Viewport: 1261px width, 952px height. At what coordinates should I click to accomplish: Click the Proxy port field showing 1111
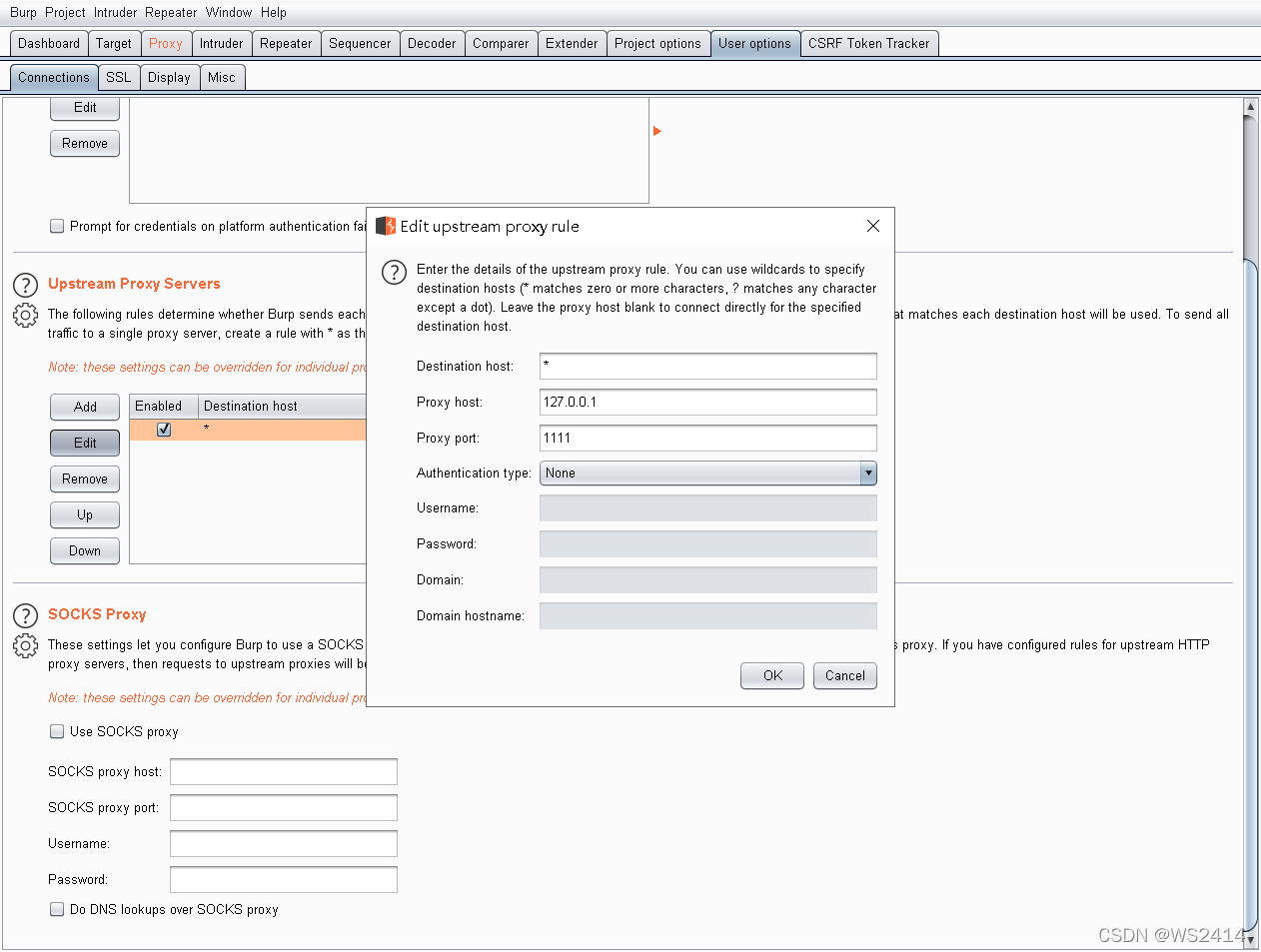[x=708, y=438]
